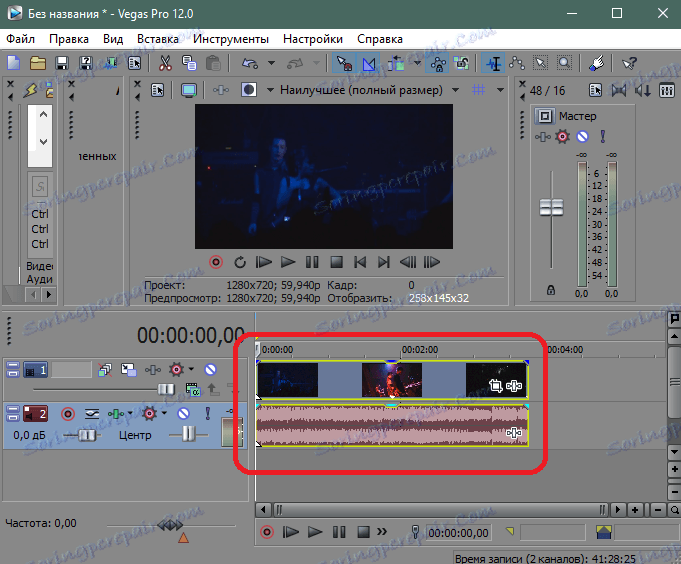Viewport: 681px width, 564px height.
Task: Open the Файл menu
Action: click(20, 39)
